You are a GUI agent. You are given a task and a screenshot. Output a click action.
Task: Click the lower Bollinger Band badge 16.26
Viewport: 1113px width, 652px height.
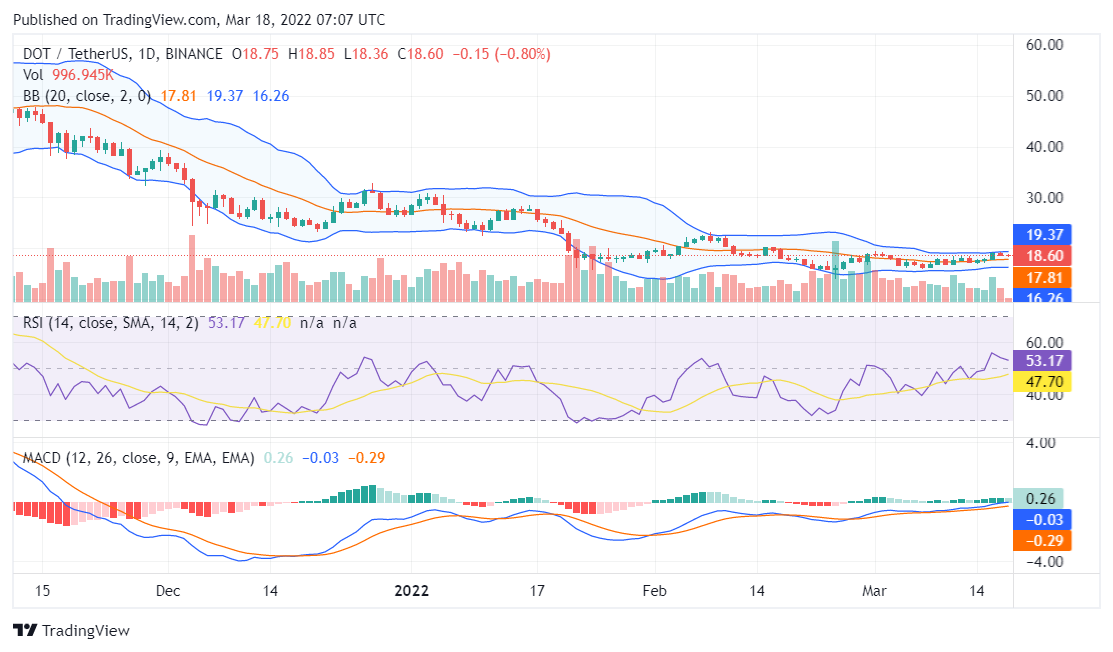[x=1044, y=296]
